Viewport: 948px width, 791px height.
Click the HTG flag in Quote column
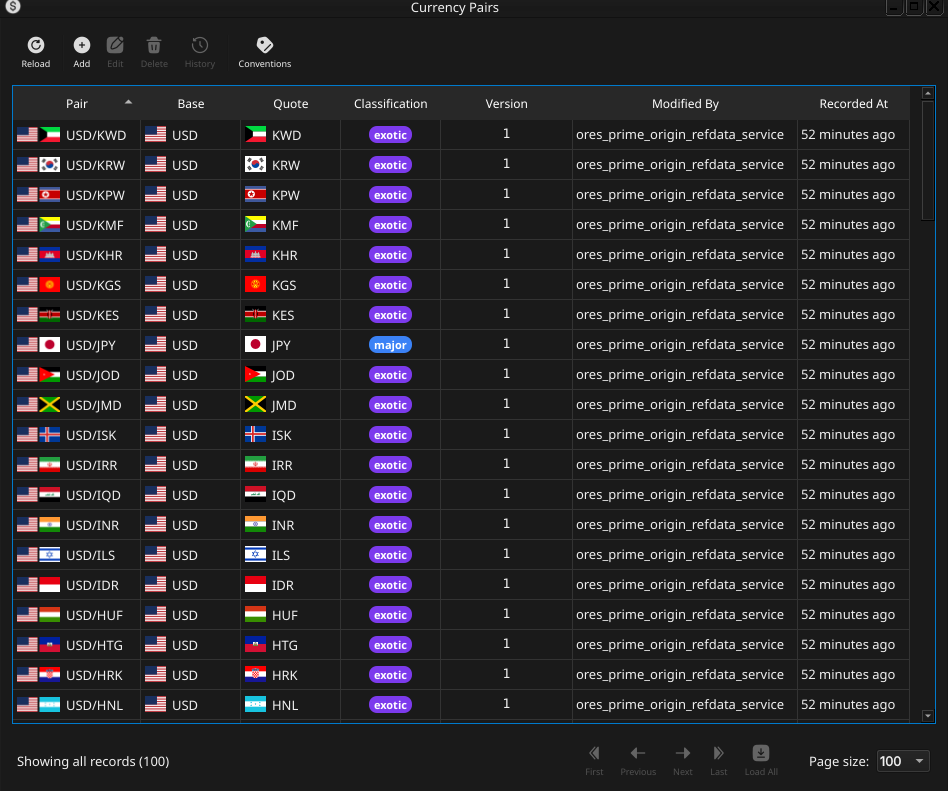tap(255, 645)
